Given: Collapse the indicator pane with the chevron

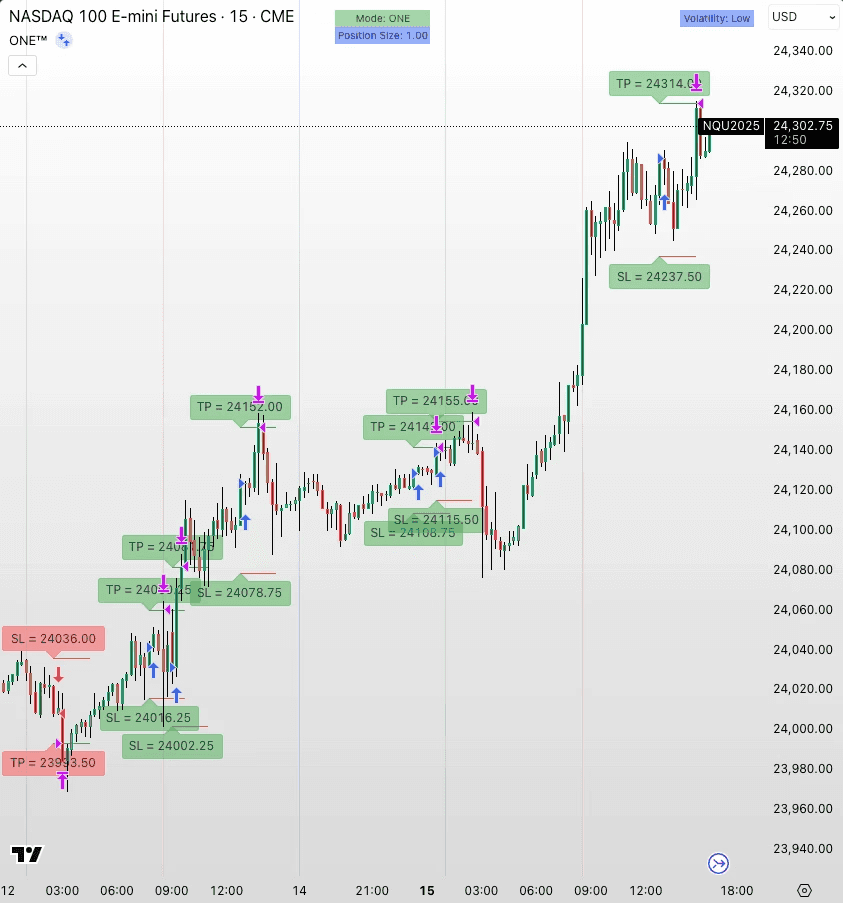Looking at the screenshot, I should click(x=22, y=65).
